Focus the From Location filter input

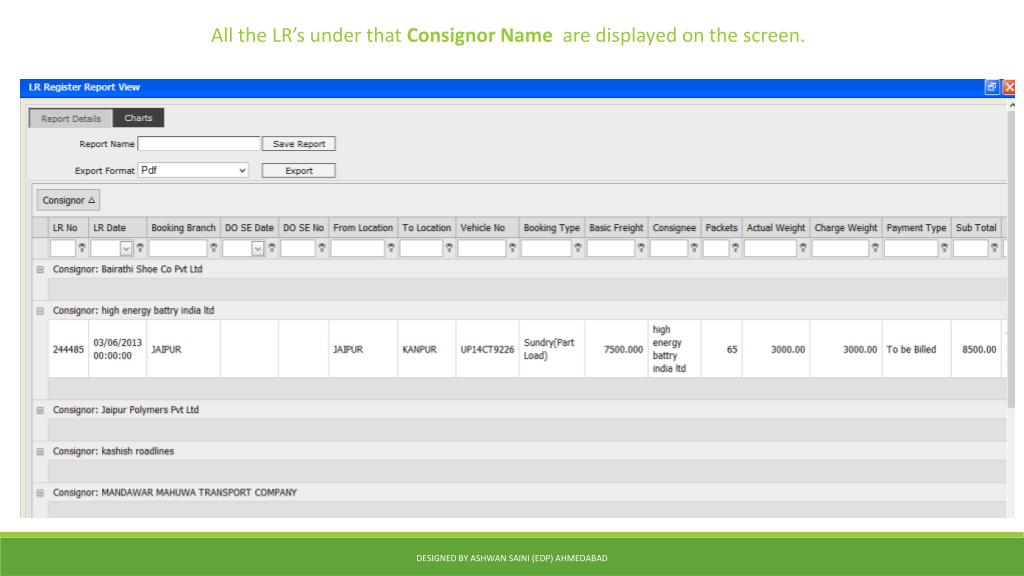(358, 248)
